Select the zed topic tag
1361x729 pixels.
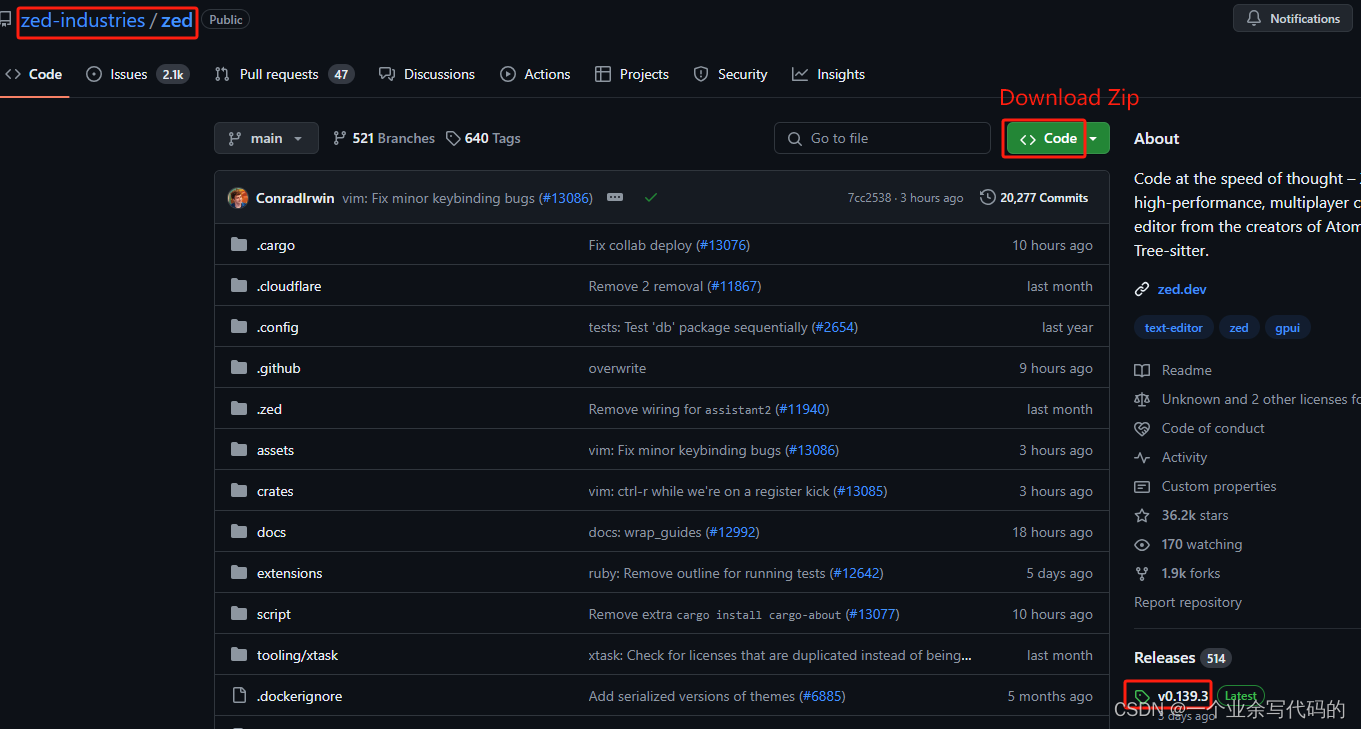click(x=1239, y=327)
